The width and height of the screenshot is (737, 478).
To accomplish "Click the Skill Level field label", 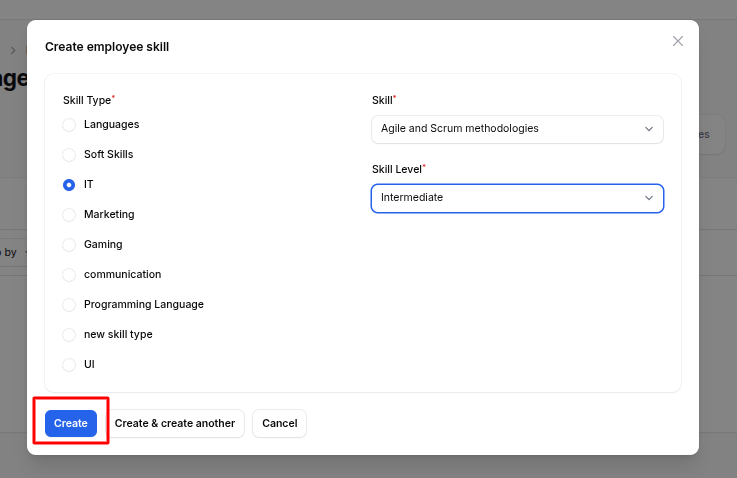I will (x=396, y=169).
